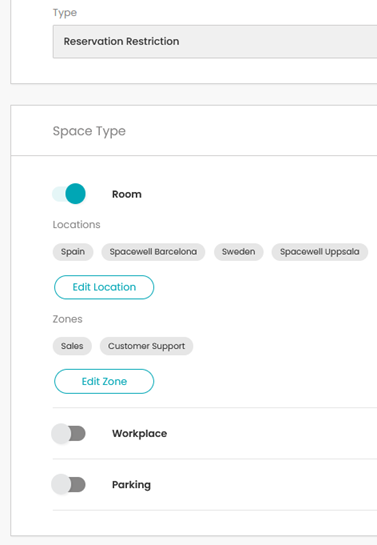The width and height of the screenshot is (377, 545).
Task: Click the Locations label
Action: click(x=76, y=225)
